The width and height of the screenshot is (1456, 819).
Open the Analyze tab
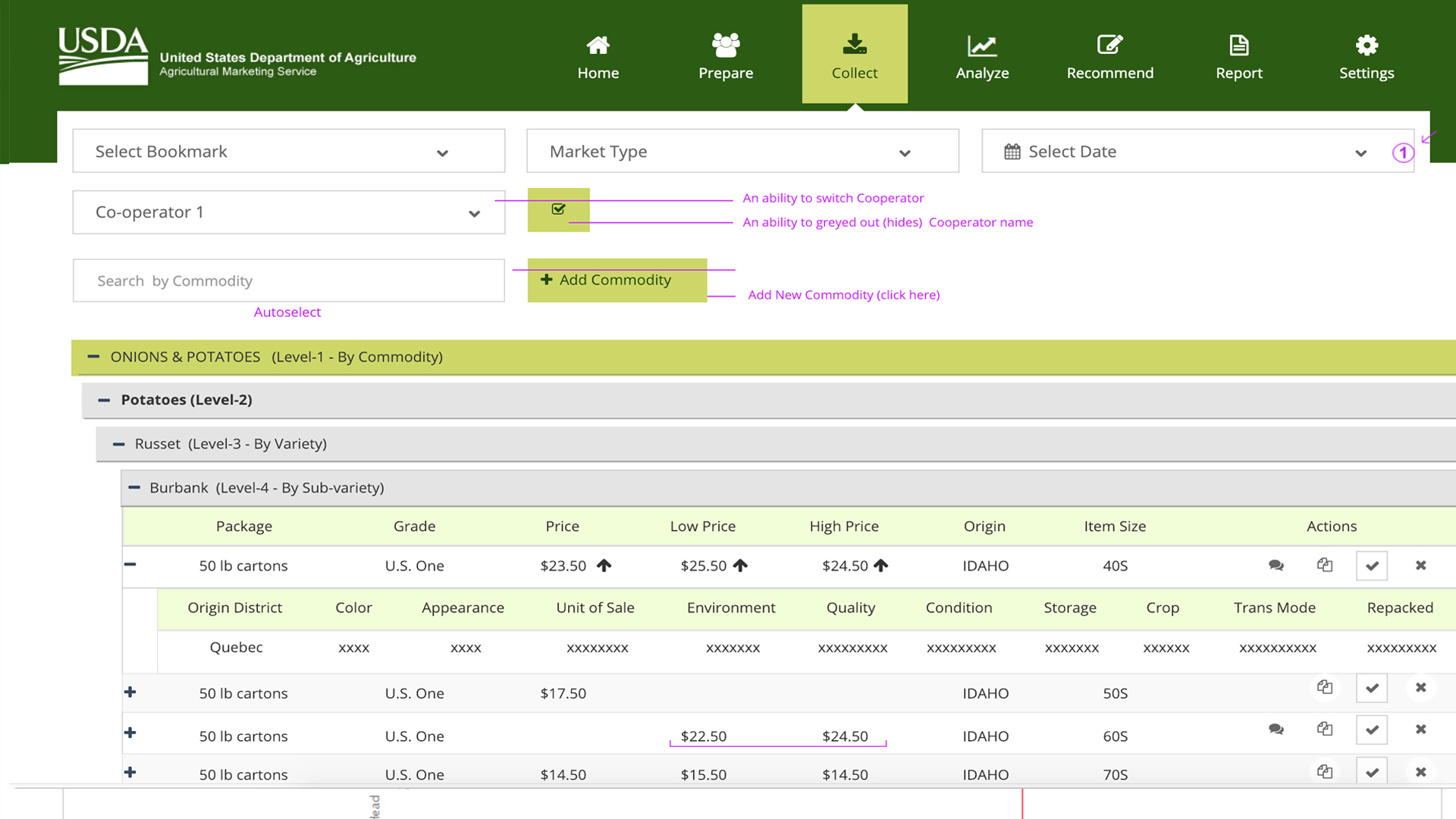point(982,55)
